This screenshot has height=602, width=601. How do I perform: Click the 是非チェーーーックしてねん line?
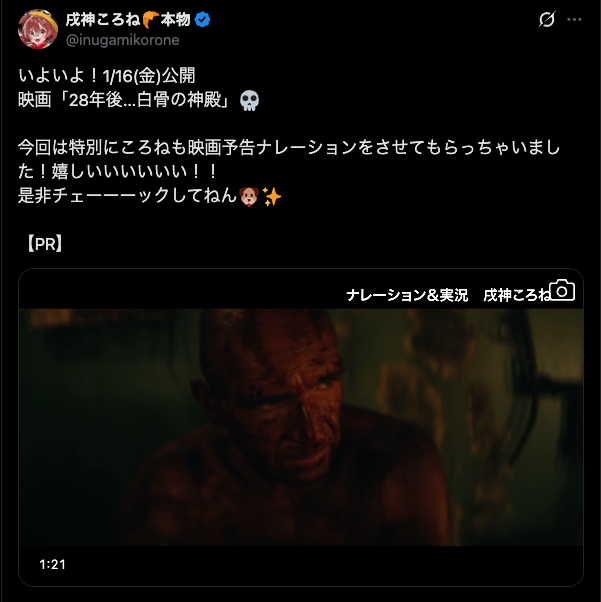[127, 196]
